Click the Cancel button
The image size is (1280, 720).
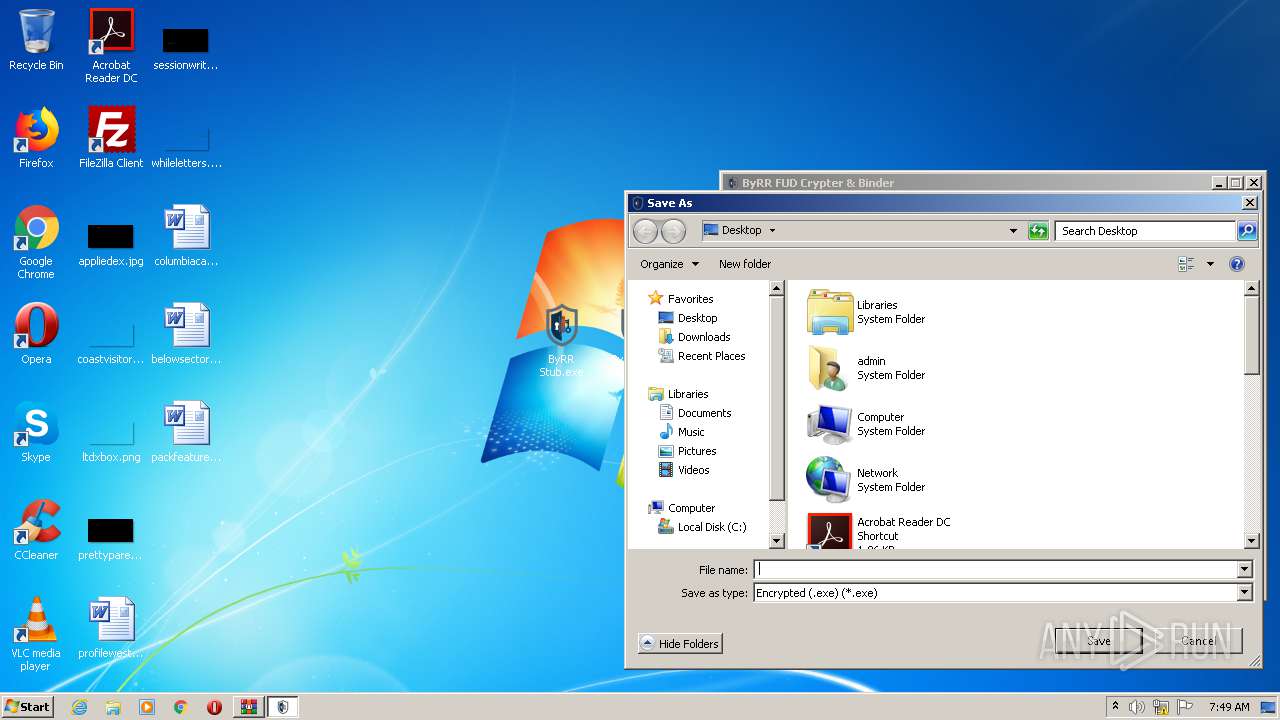click(x=1198, y=641)
